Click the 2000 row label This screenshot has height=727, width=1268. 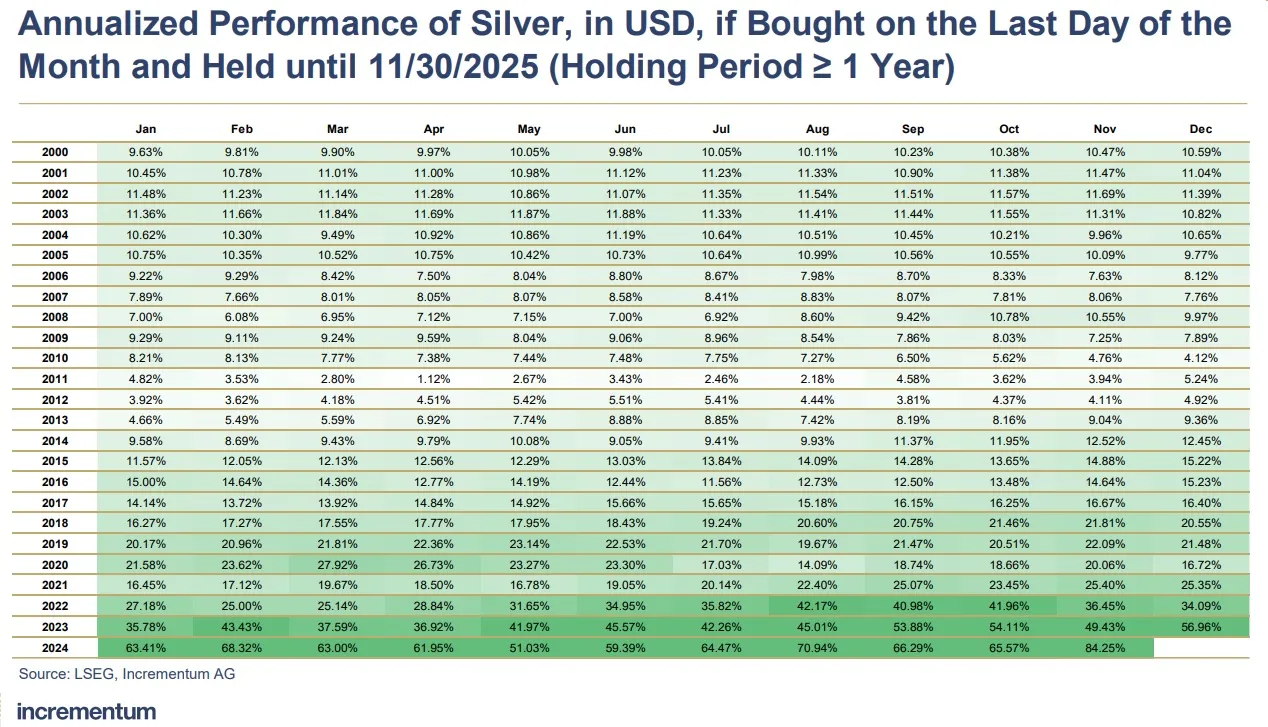point(56,152)
